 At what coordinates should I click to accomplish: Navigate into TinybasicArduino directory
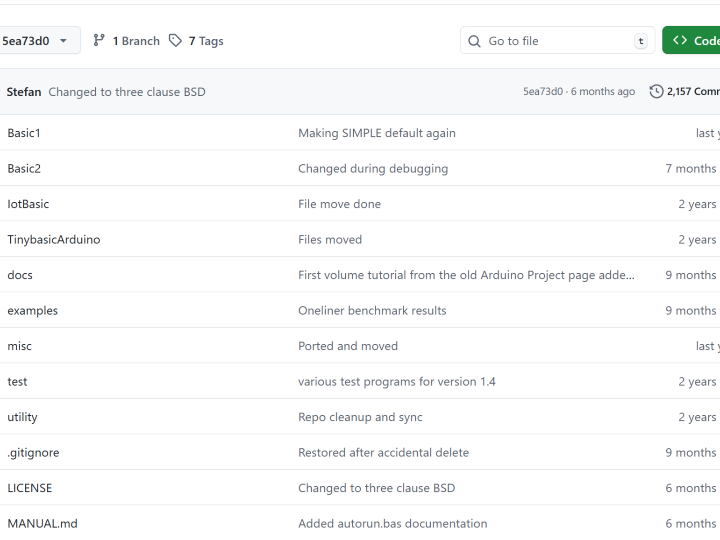pyautogui.click(x=54, y=240)
